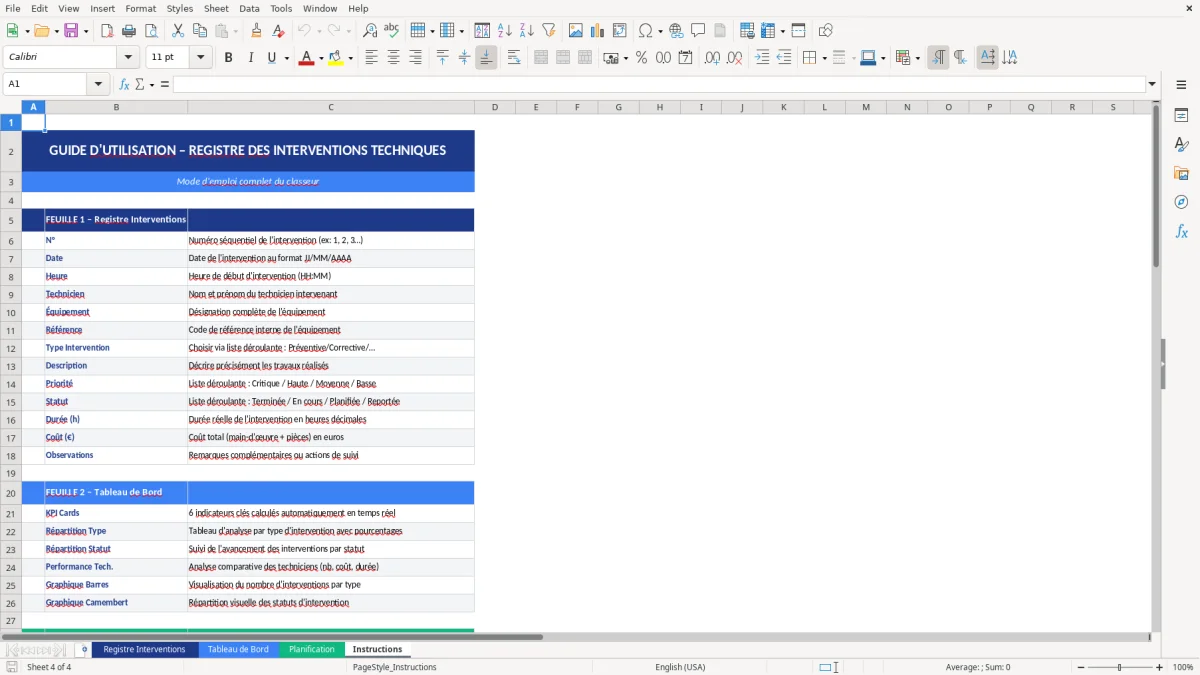Expand the Font Size dropdown
The height and width of the screenshot is (675, 1200).
pos(200,58)
